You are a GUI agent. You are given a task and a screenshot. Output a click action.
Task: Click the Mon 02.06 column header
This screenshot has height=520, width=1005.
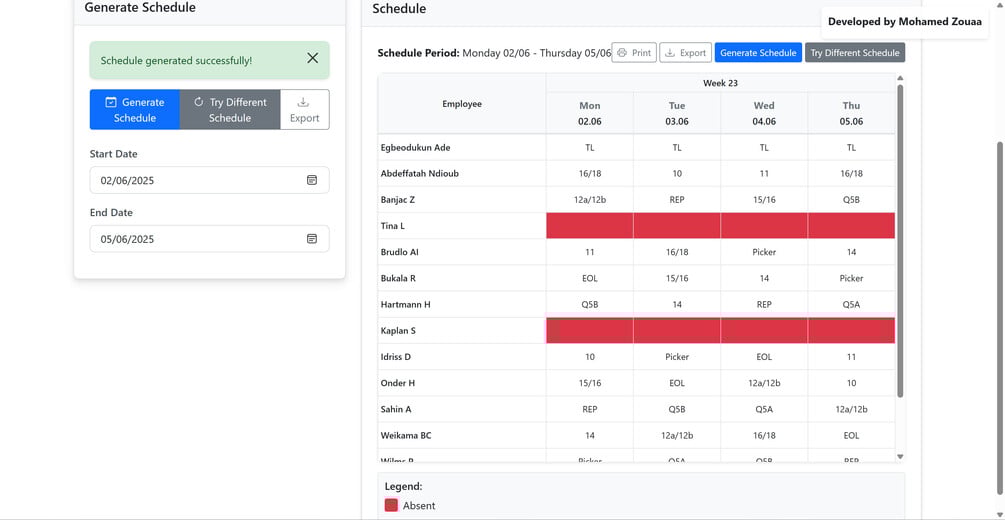pyautogui.click(x=590, y=113)
